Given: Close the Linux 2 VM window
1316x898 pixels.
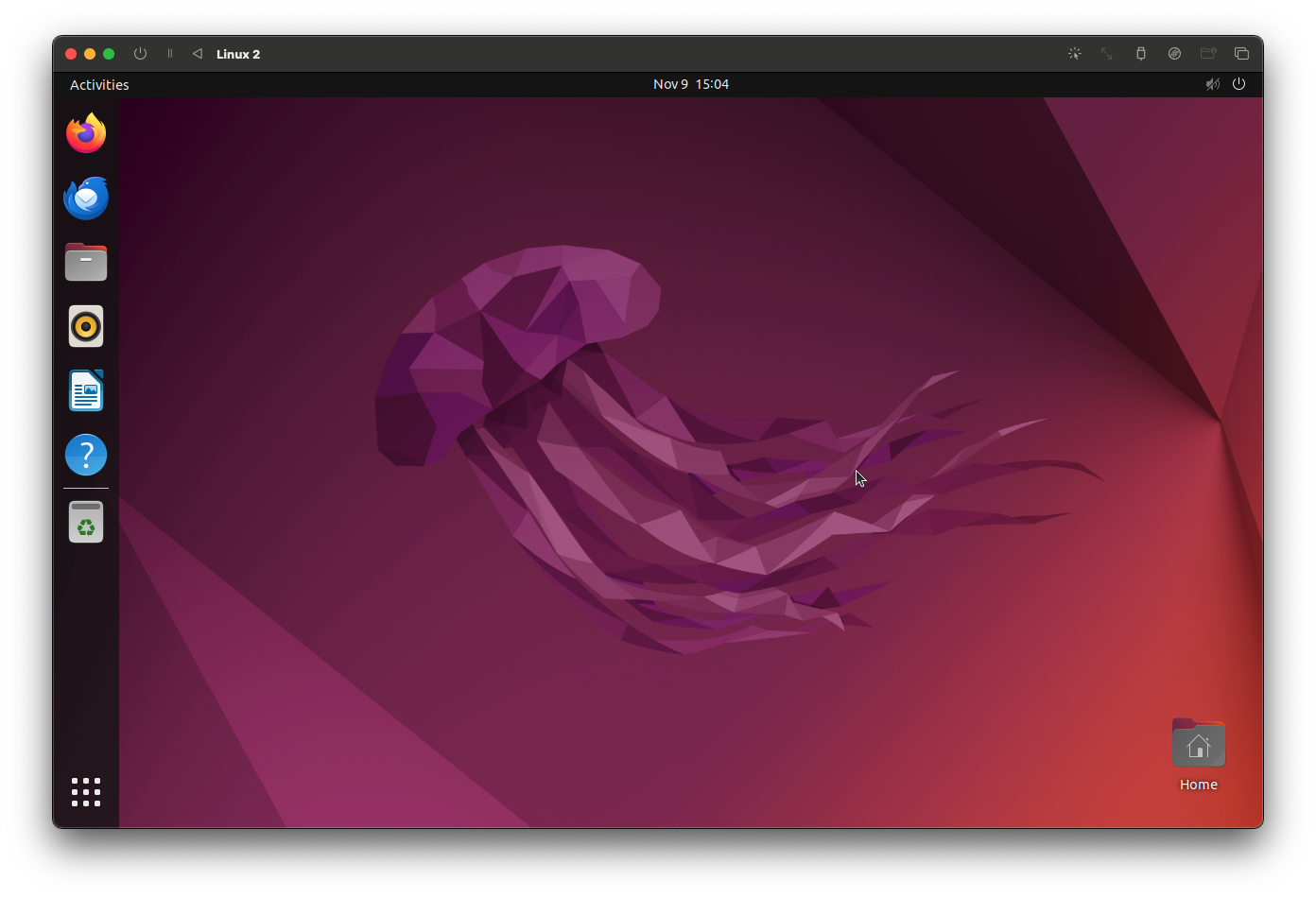Looking at the screenshot, I should pyautogui.click(x=71, y=54).
